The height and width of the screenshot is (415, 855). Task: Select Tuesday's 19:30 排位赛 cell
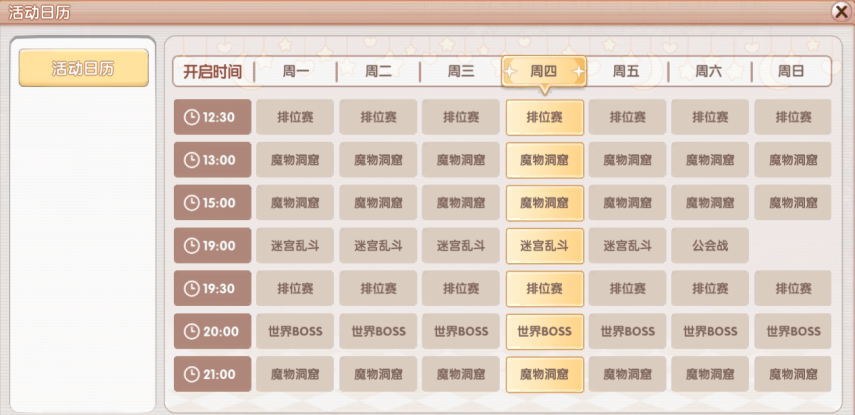378,288
